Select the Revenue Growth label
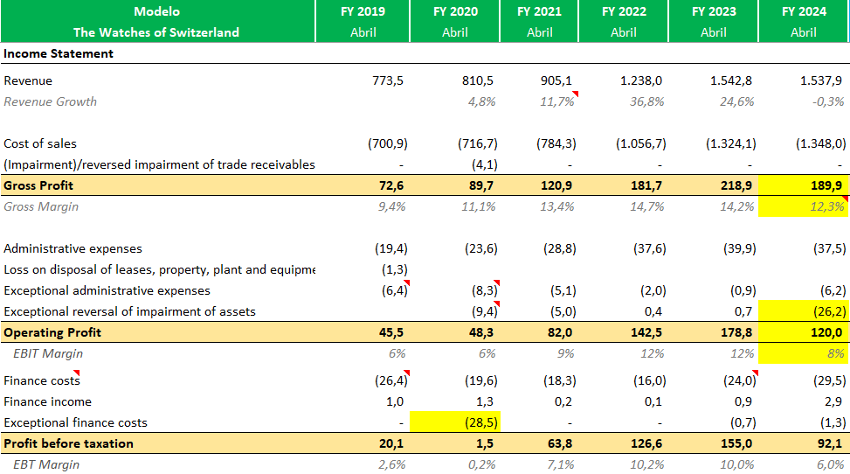Viewport: 850px width, 474px height. point(50,102)
